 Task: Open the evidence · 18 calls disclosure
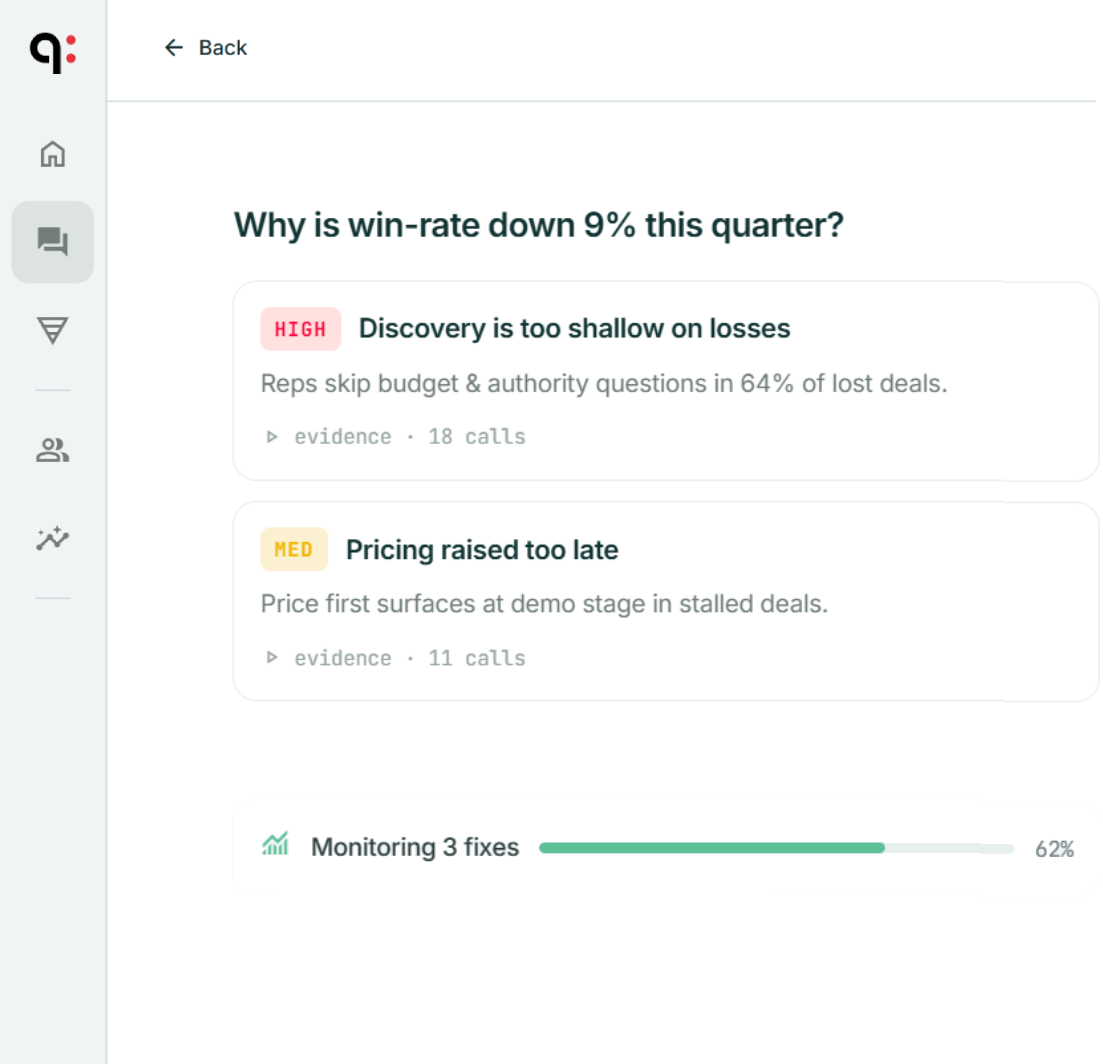pyautogui.click(x=395, y=437)
